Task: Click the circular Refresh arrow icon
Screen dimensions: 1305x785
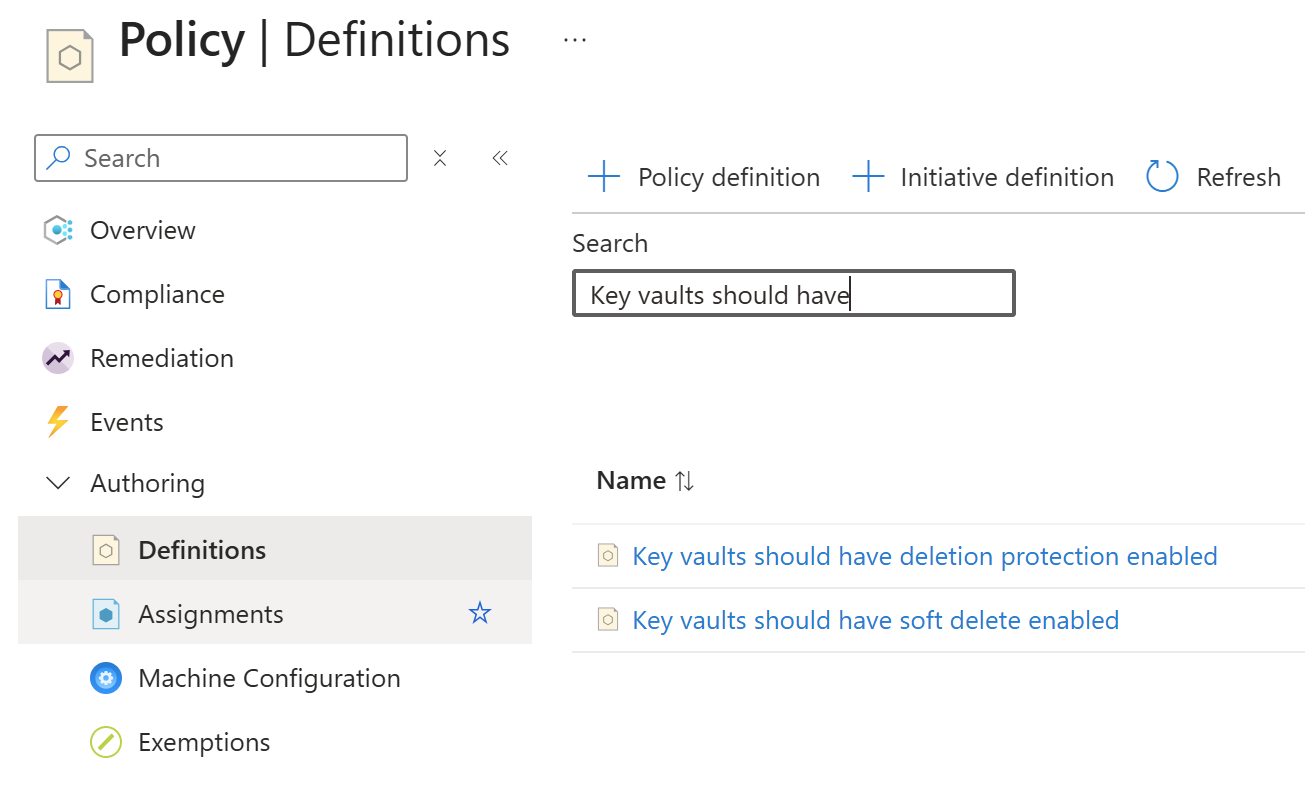Action: click(1162, 177)
